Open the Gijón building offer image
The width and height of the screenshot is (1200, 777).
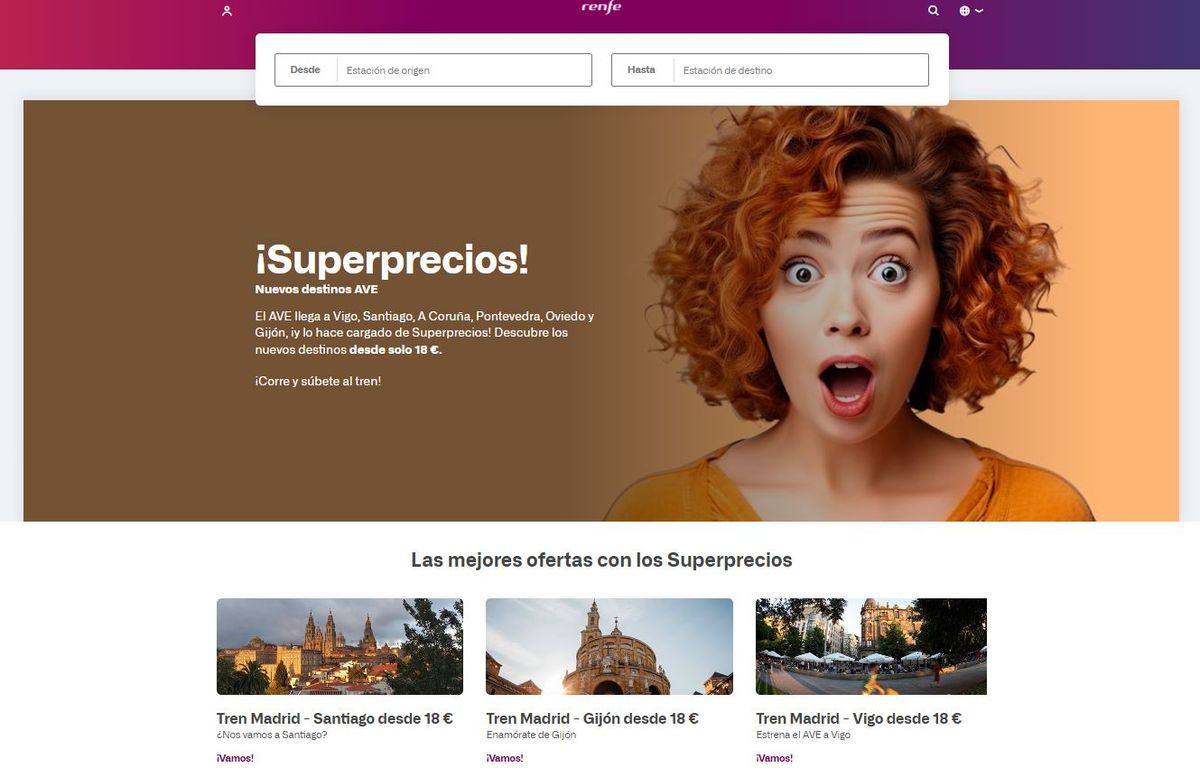609,646
